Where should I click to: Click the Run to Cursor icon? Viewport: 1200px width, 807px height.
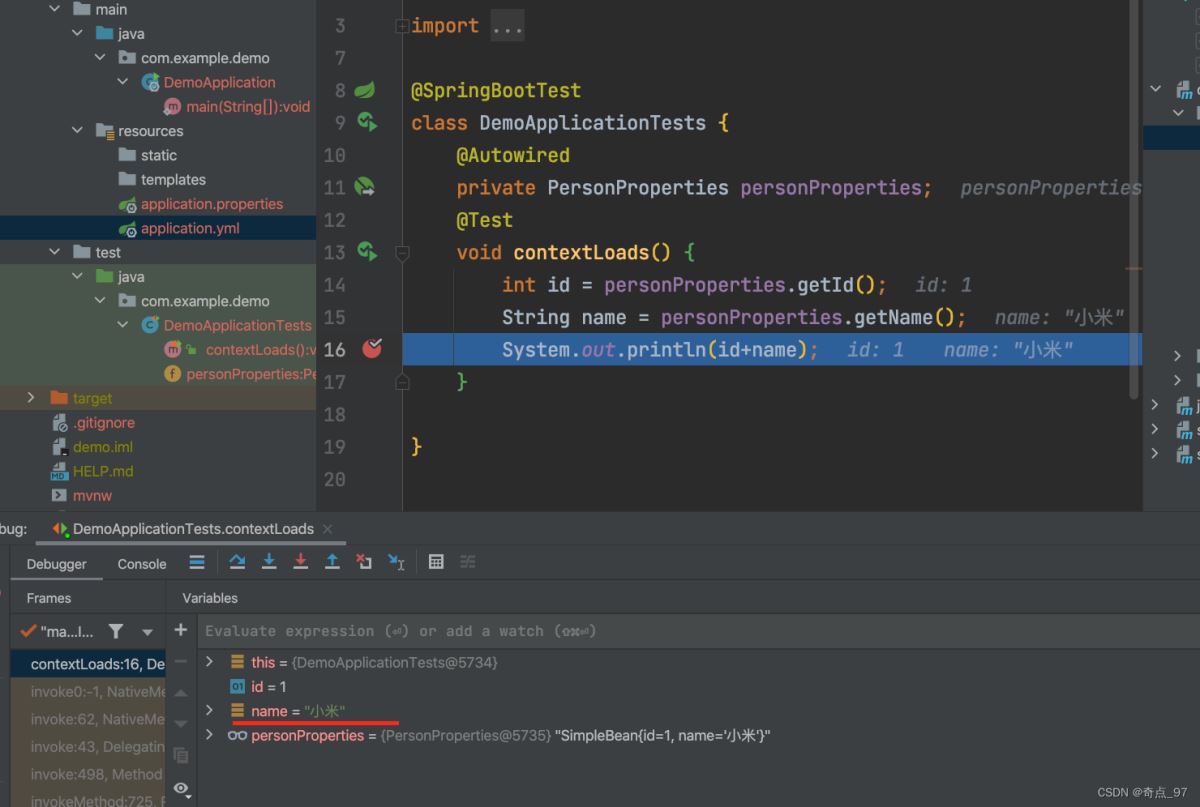click(396, 562)
